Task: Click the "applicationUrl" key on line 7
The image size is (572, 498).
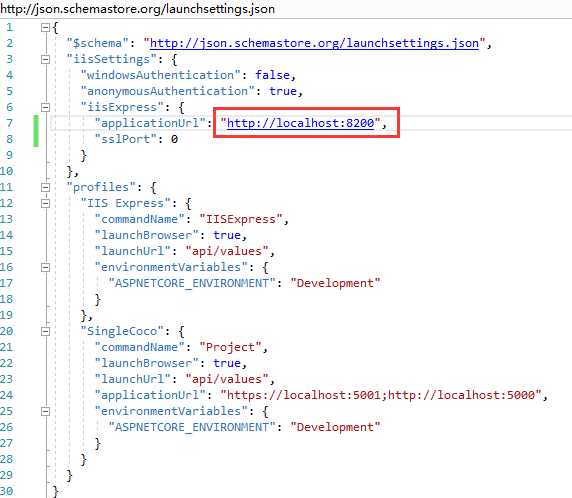Action: pyautogui.click(x=150, y=123)
